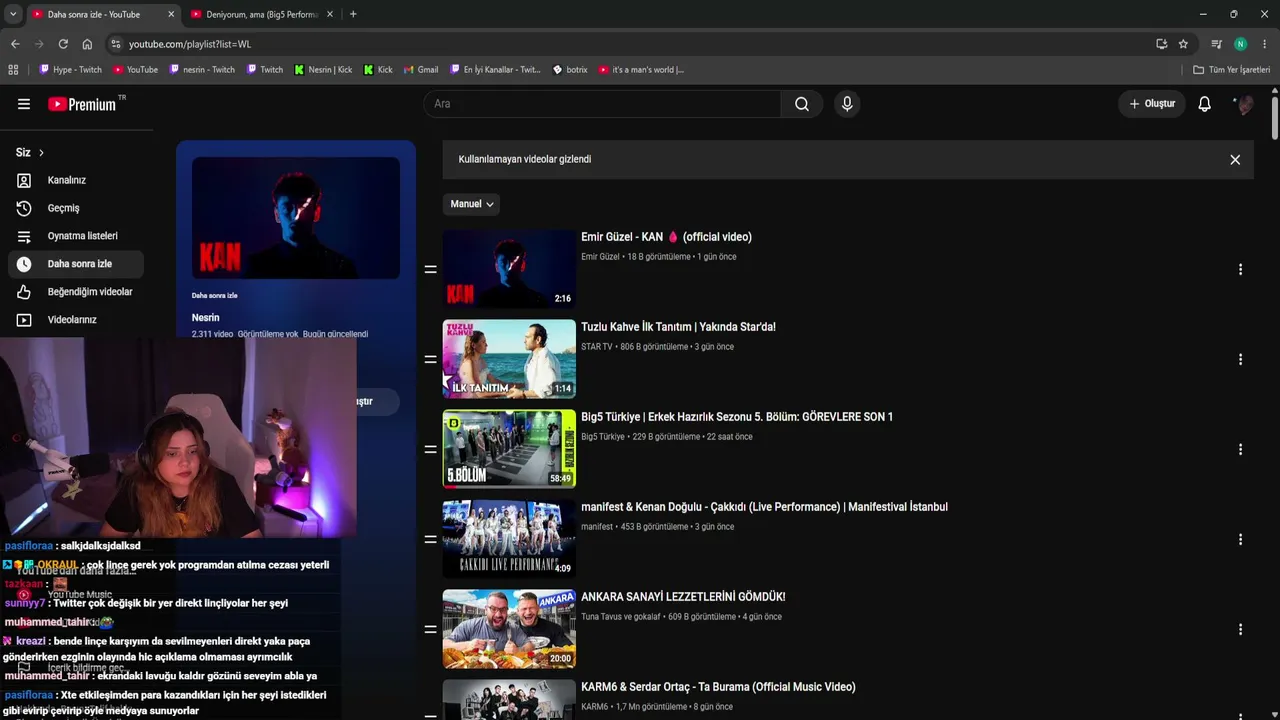
Task: Play the Big5 Türkiye 5.Bölüm thumbnail
Action: click(509, 449)
